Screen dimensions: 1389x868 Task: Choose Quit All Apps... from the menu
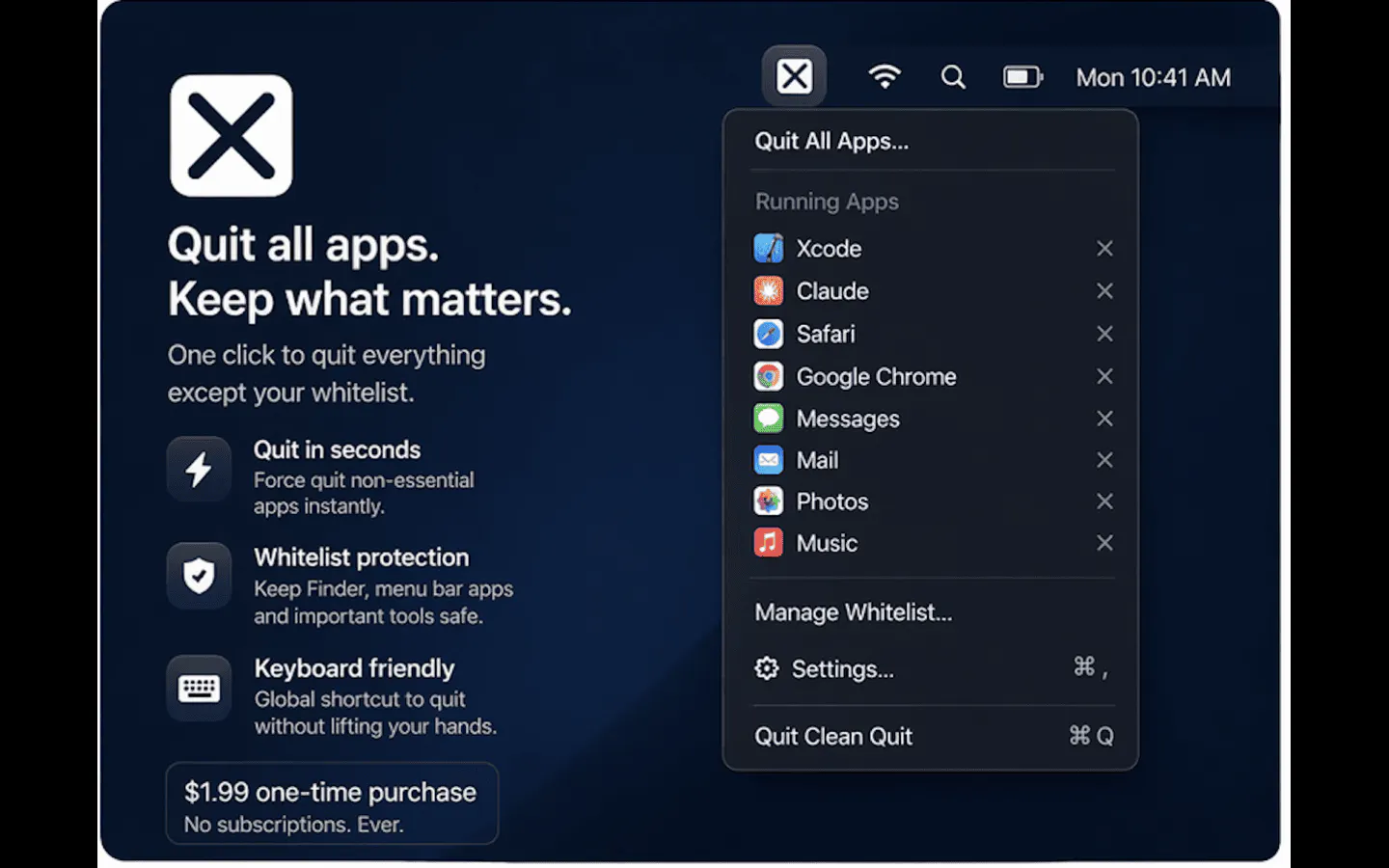(831, 142)
